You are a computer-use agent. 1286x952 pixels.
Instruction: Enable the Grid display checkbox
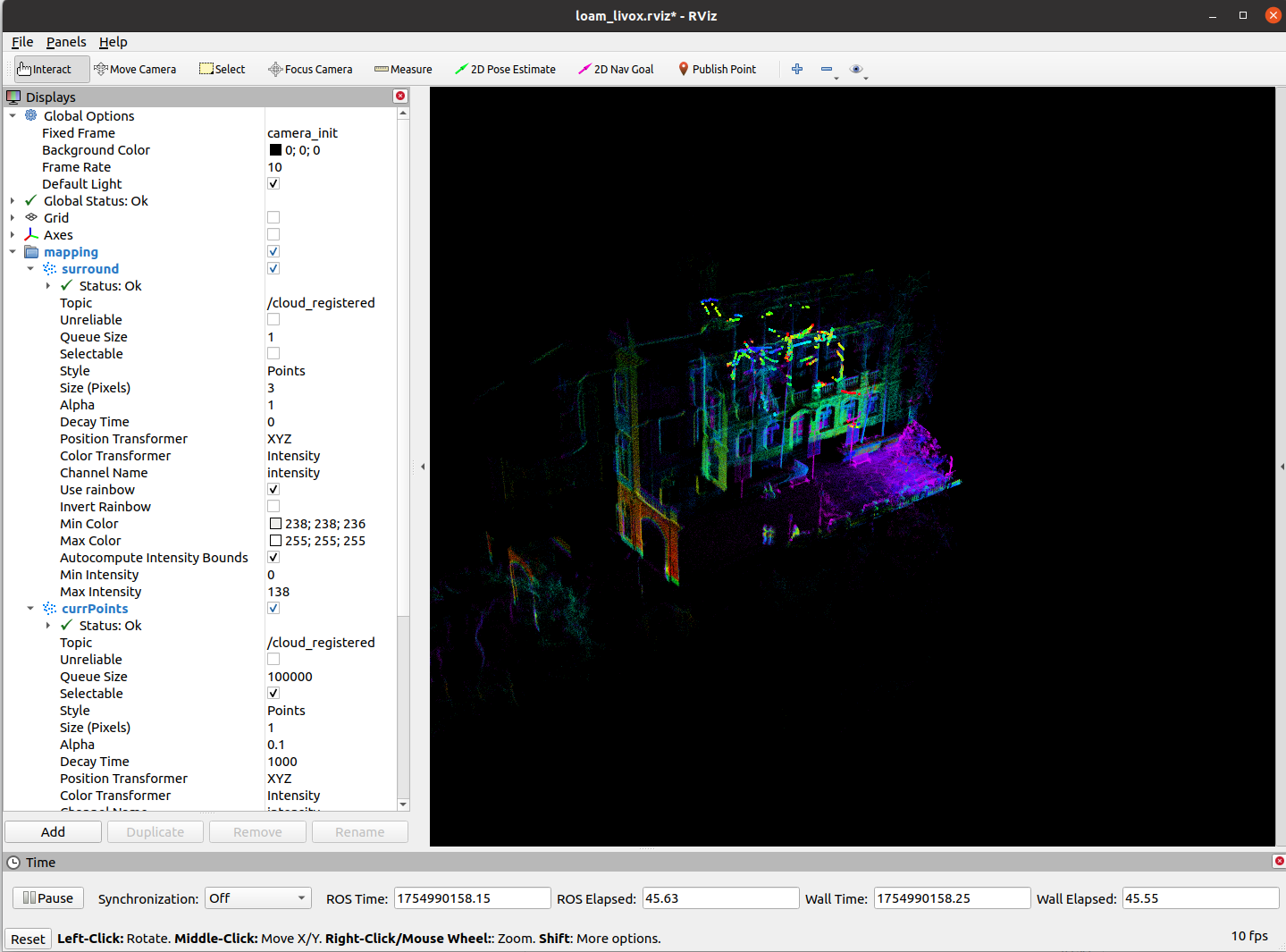click(x=273, y=216)
